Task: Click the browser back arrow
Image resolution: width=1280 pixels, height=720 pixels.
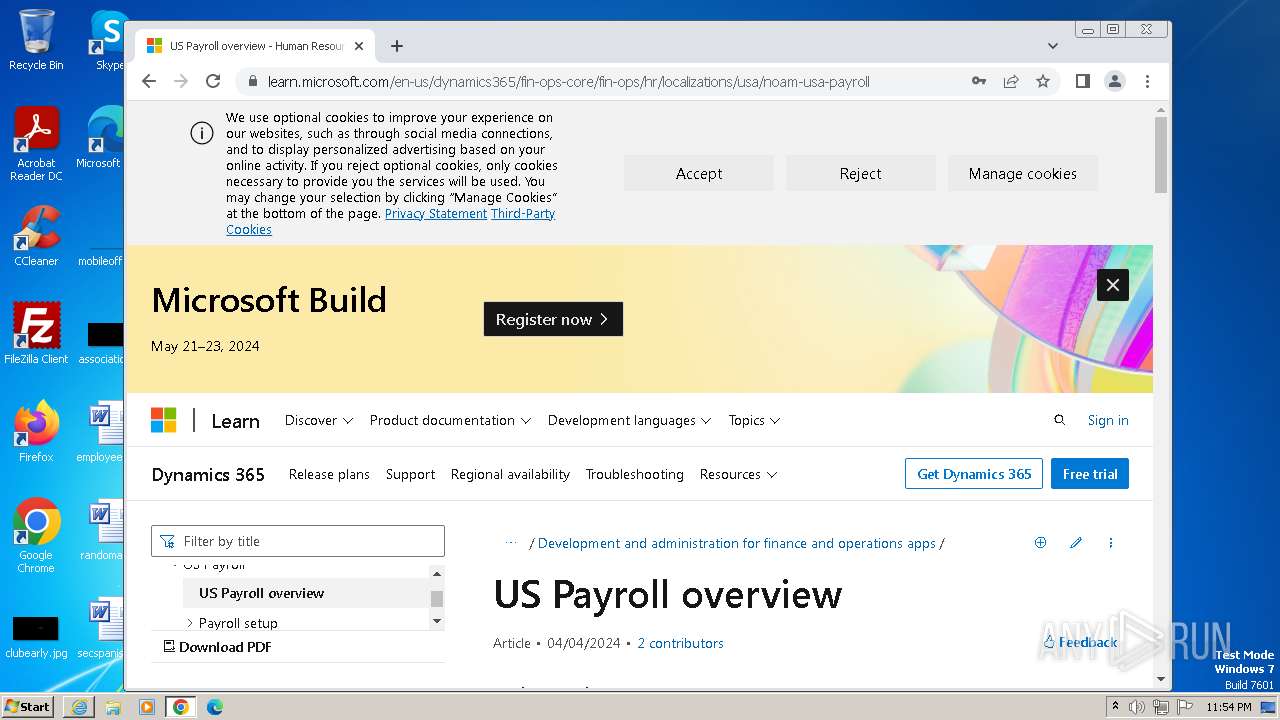Action: pyautogui.click(x=149, y=82)
